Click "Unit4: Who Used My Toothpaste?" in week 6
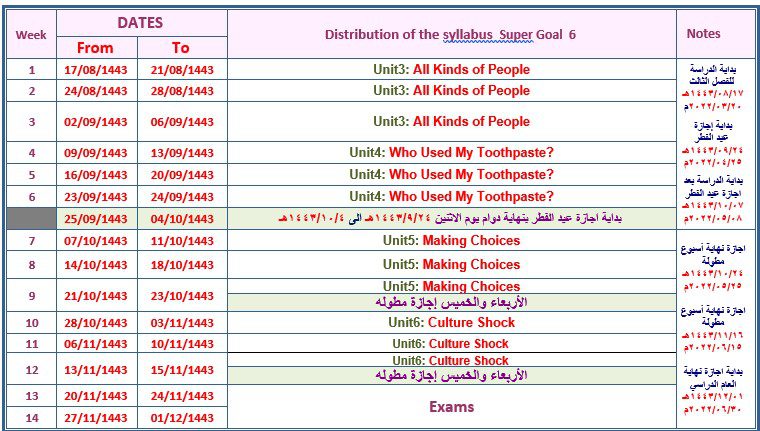Image resolution: width=760 pixels, height=431 pixels. pos(452,197)
